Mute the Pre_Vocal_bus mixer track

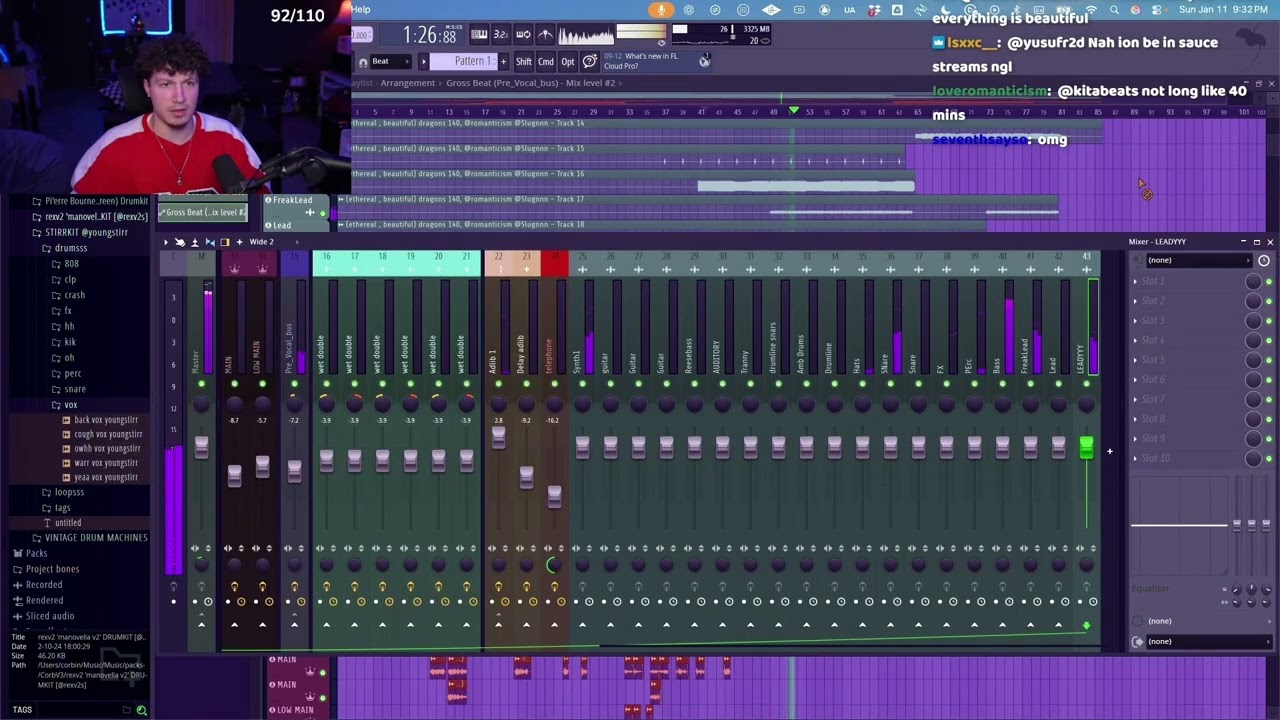point(294,384)
